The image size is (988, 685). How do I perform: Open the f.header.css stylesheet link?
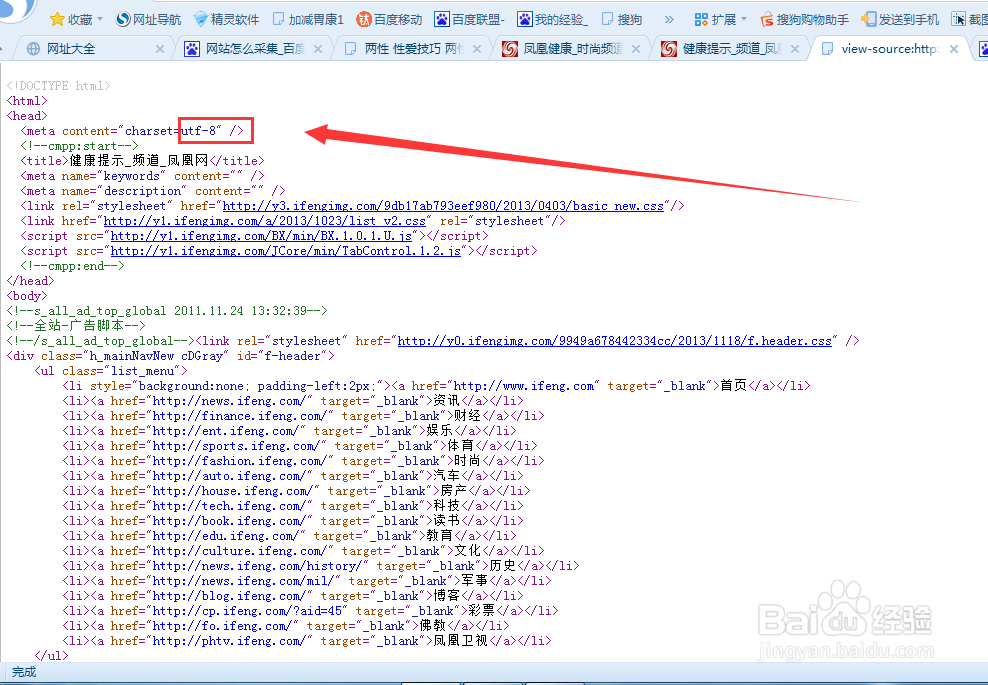[615, 341]
